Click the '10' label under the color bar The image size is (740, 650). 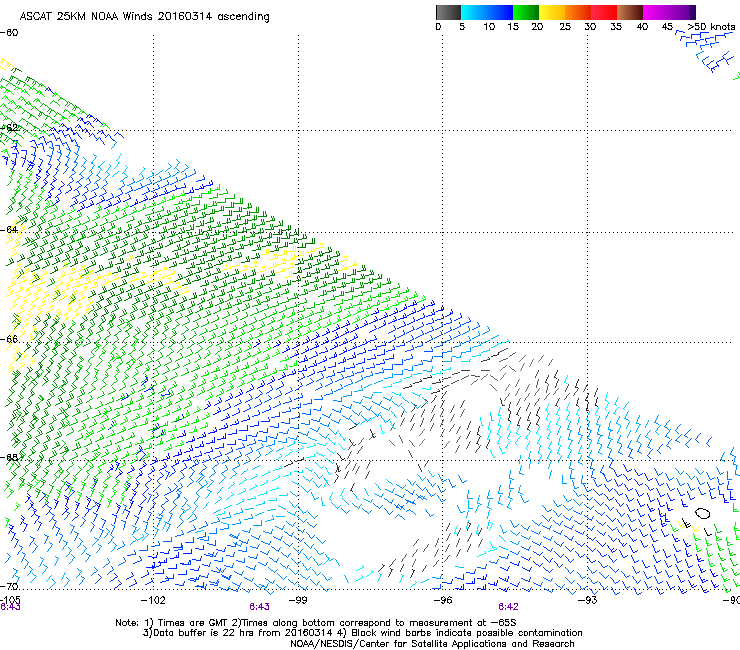coord(489,26)
